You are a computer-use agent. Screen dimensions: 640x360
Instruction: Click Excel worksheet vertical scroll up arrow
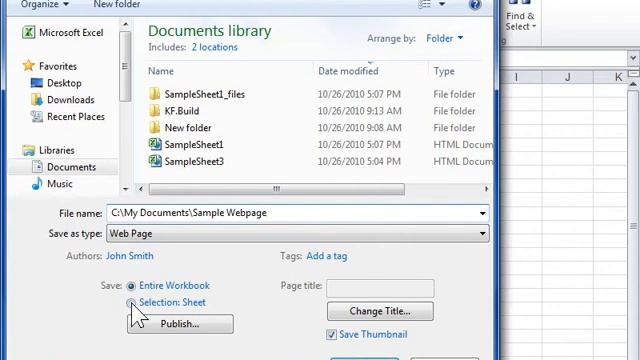pos(633,84)
